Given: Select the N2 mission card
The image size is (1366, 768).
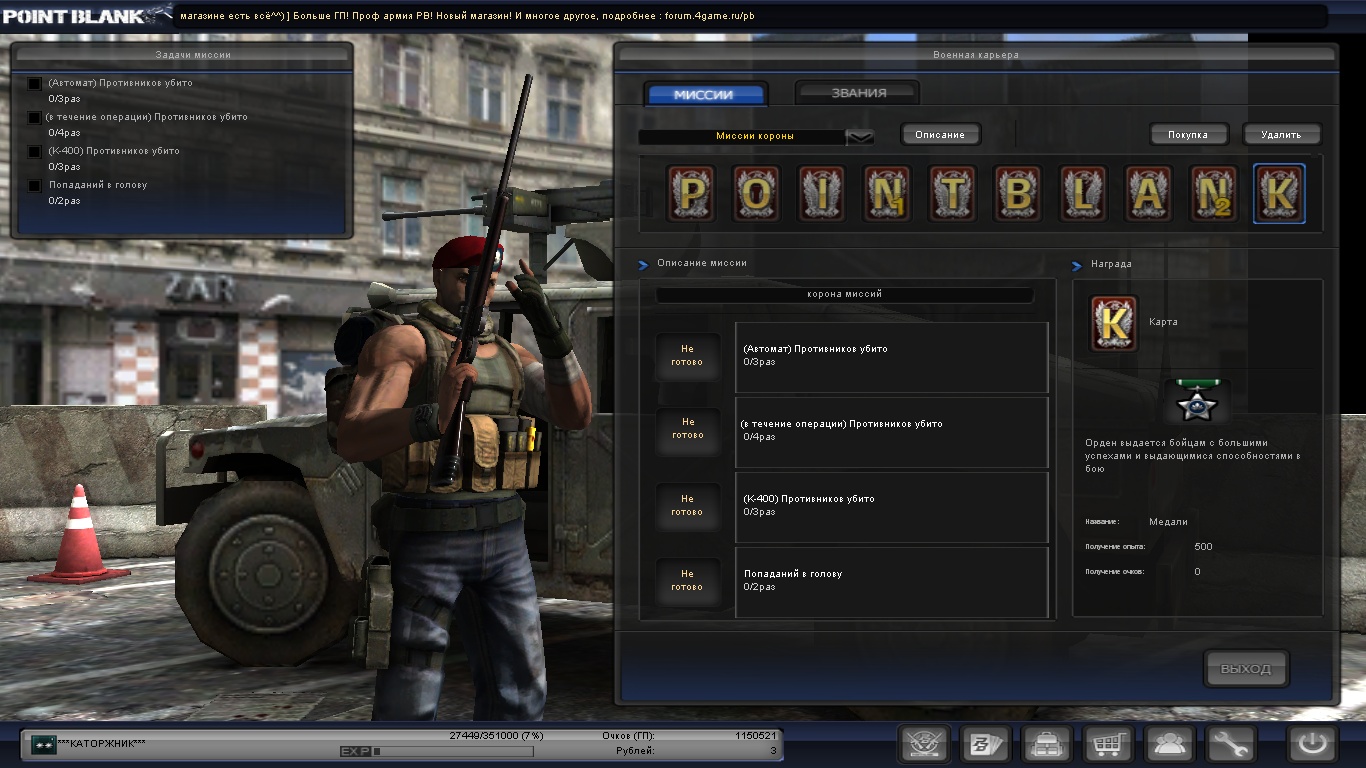Looking at the screenshot, I should point(1214,194).
